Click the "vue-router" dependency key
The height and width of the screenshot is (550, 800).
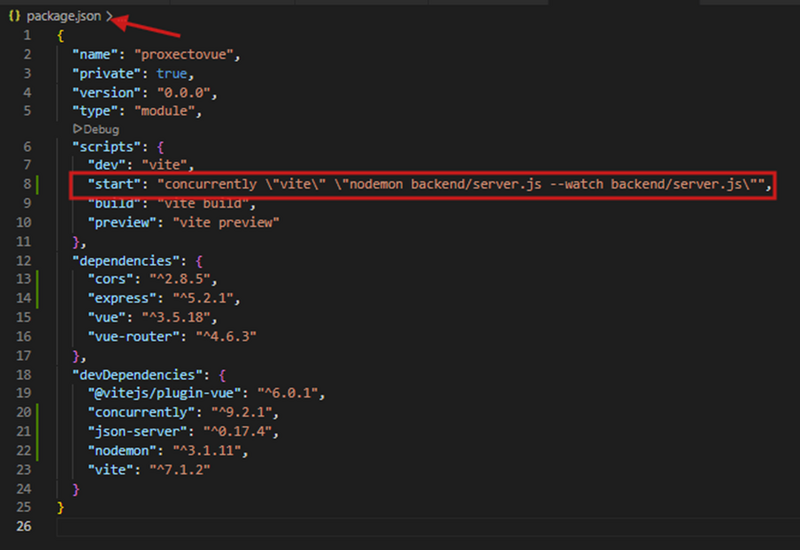(133, 337)
